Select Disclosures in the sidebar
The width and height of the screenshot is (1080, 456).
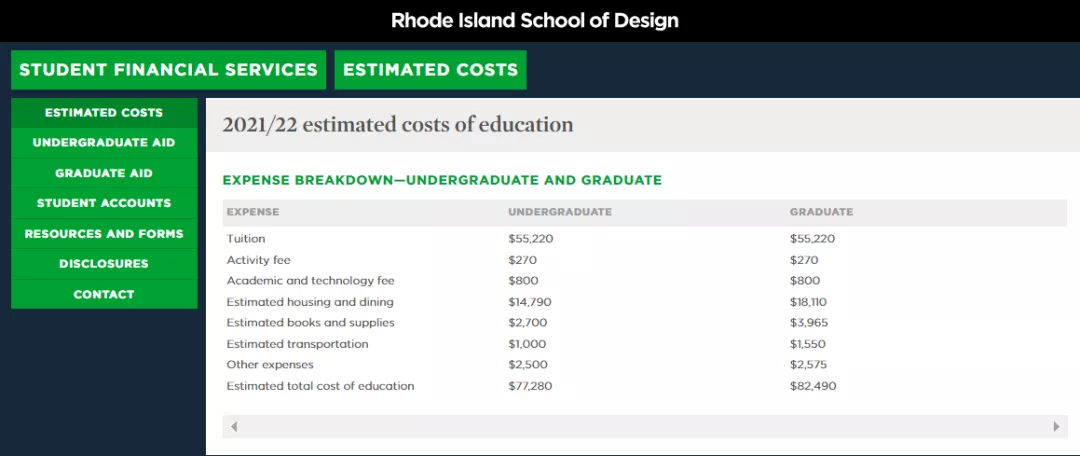[104, 264]
